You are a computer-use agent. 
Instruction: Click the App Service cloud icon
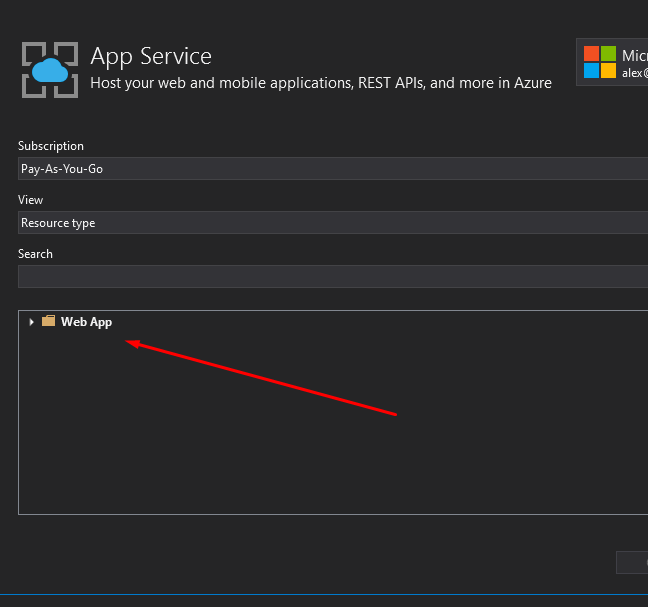pos(49,69)
